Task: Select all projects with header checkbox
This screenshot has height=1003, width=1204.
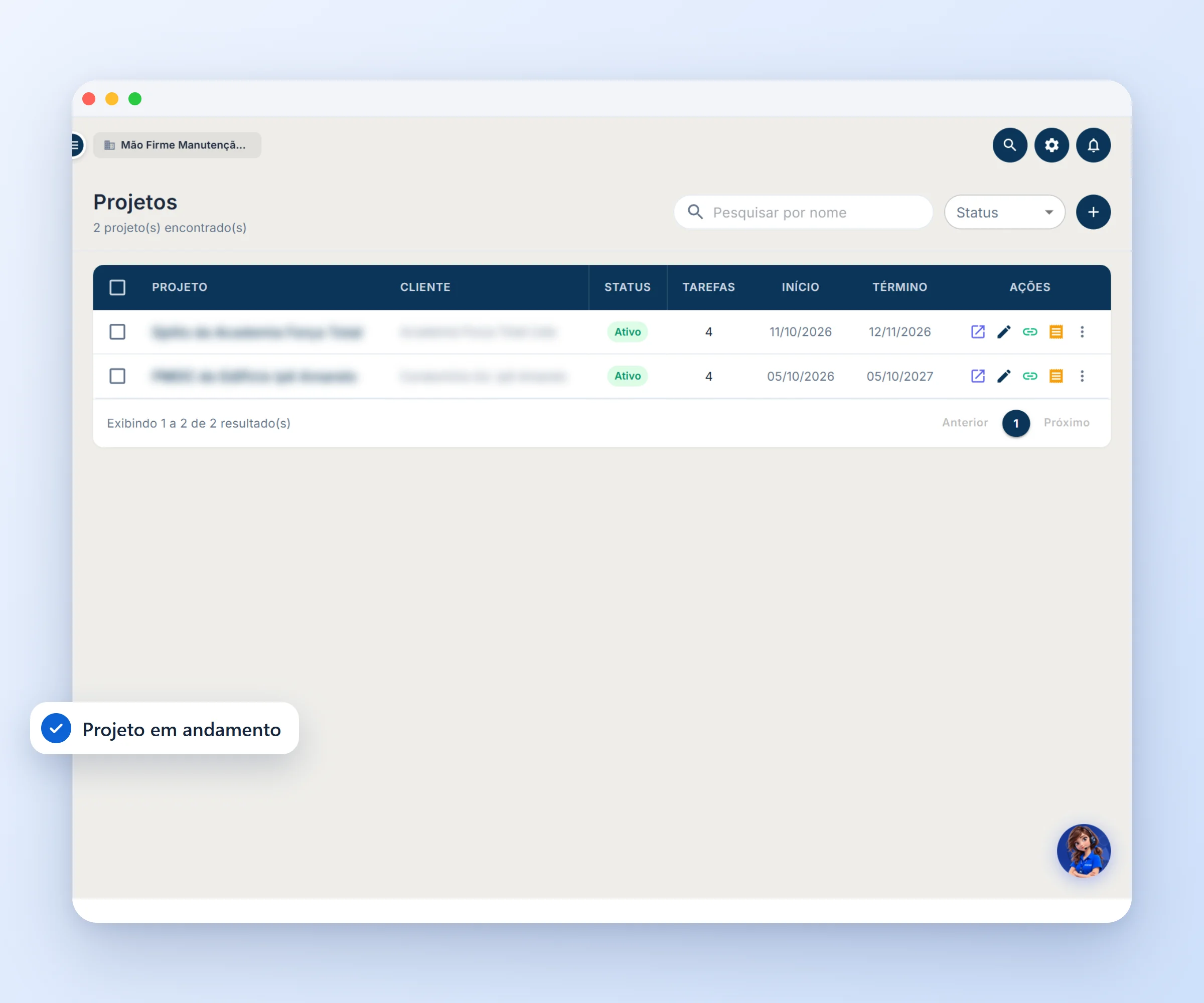Action: pyautogui.click(x=117, y=287)
